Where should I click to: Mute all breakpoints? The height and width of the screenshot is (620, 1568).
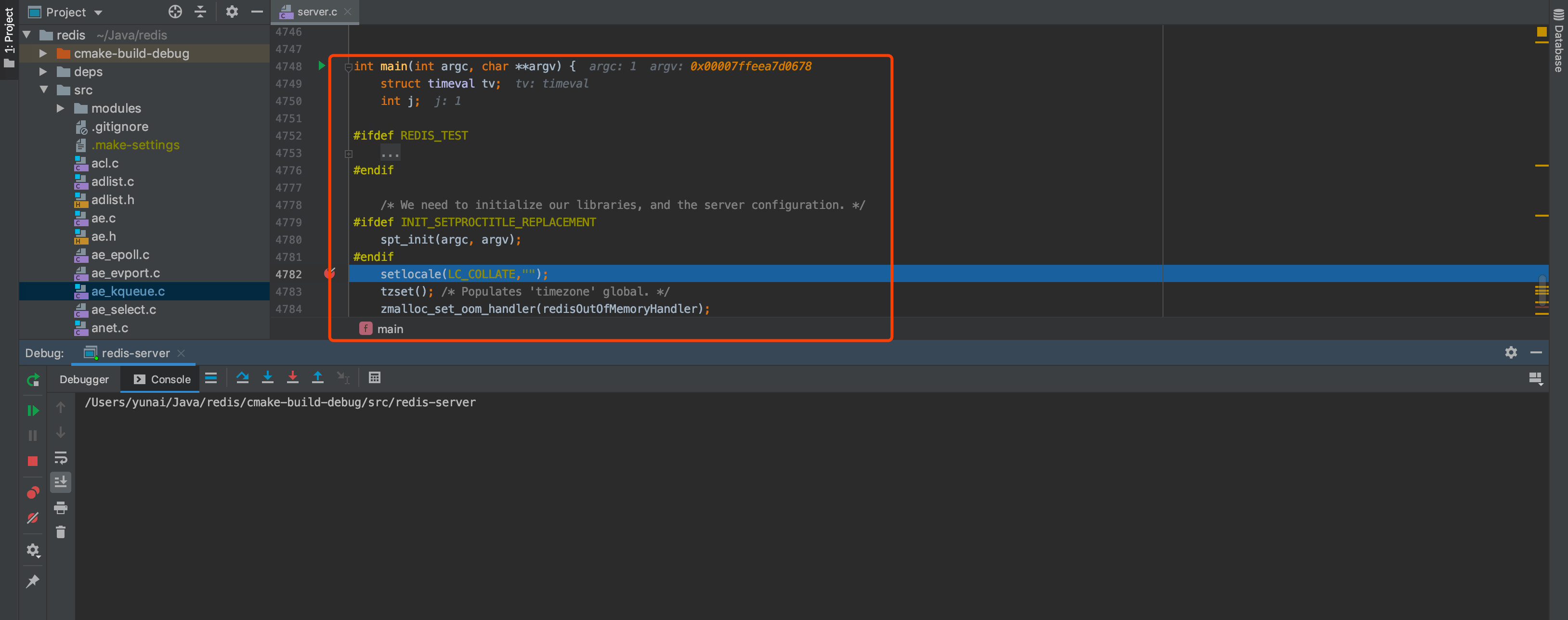click(33, 518)
